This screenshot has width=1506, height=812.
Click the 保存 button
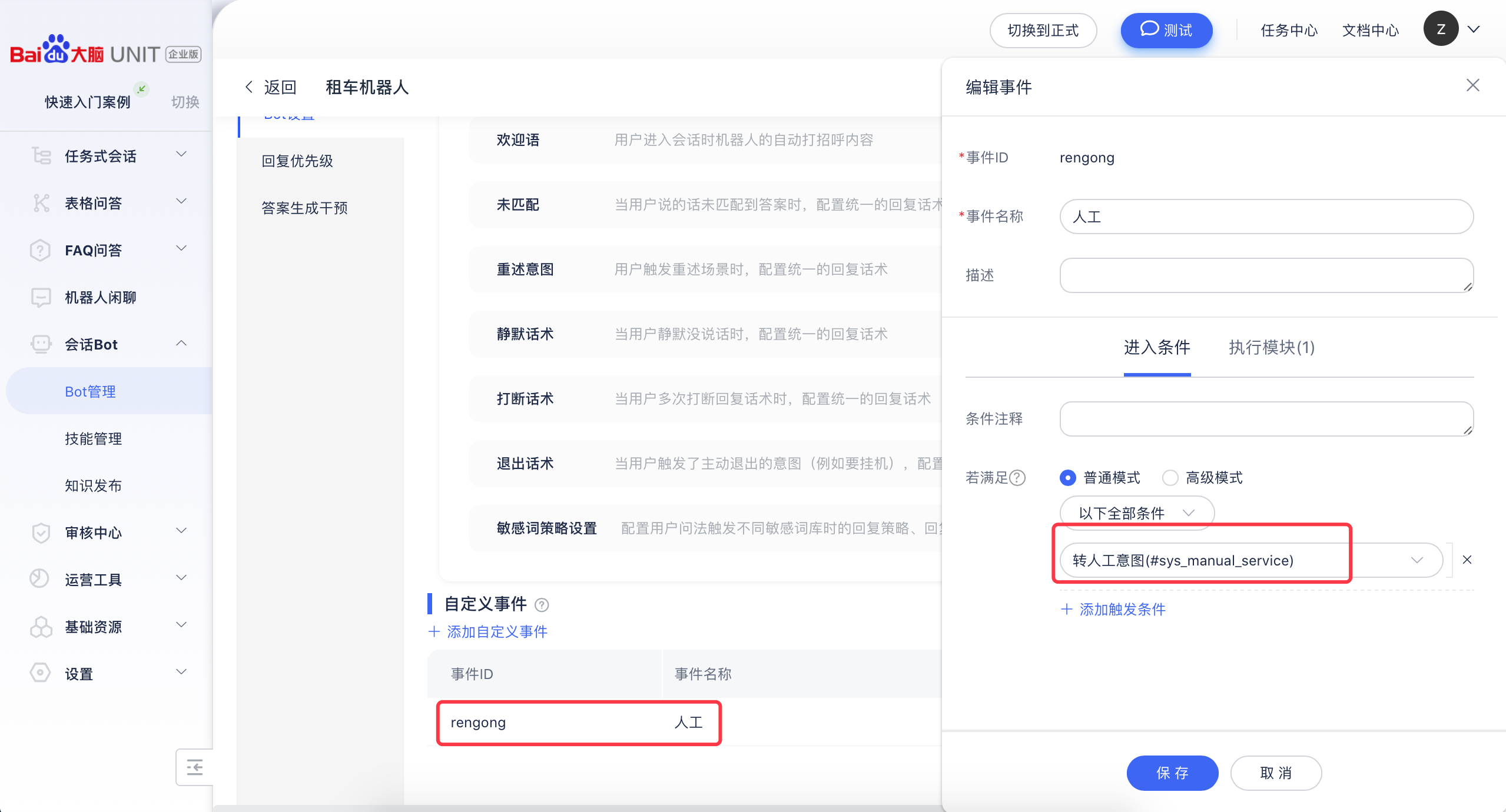pos(1172,773)
